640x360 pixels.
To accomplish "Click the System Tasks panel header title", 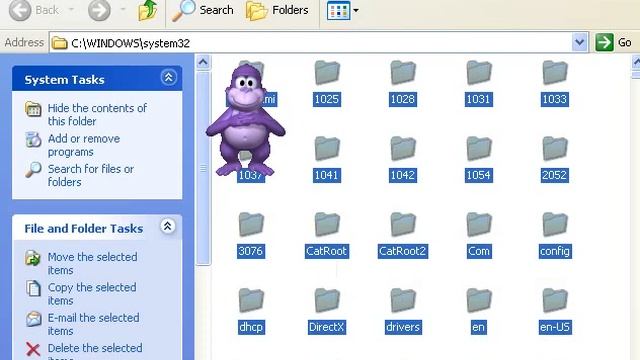I will point(64,80).
